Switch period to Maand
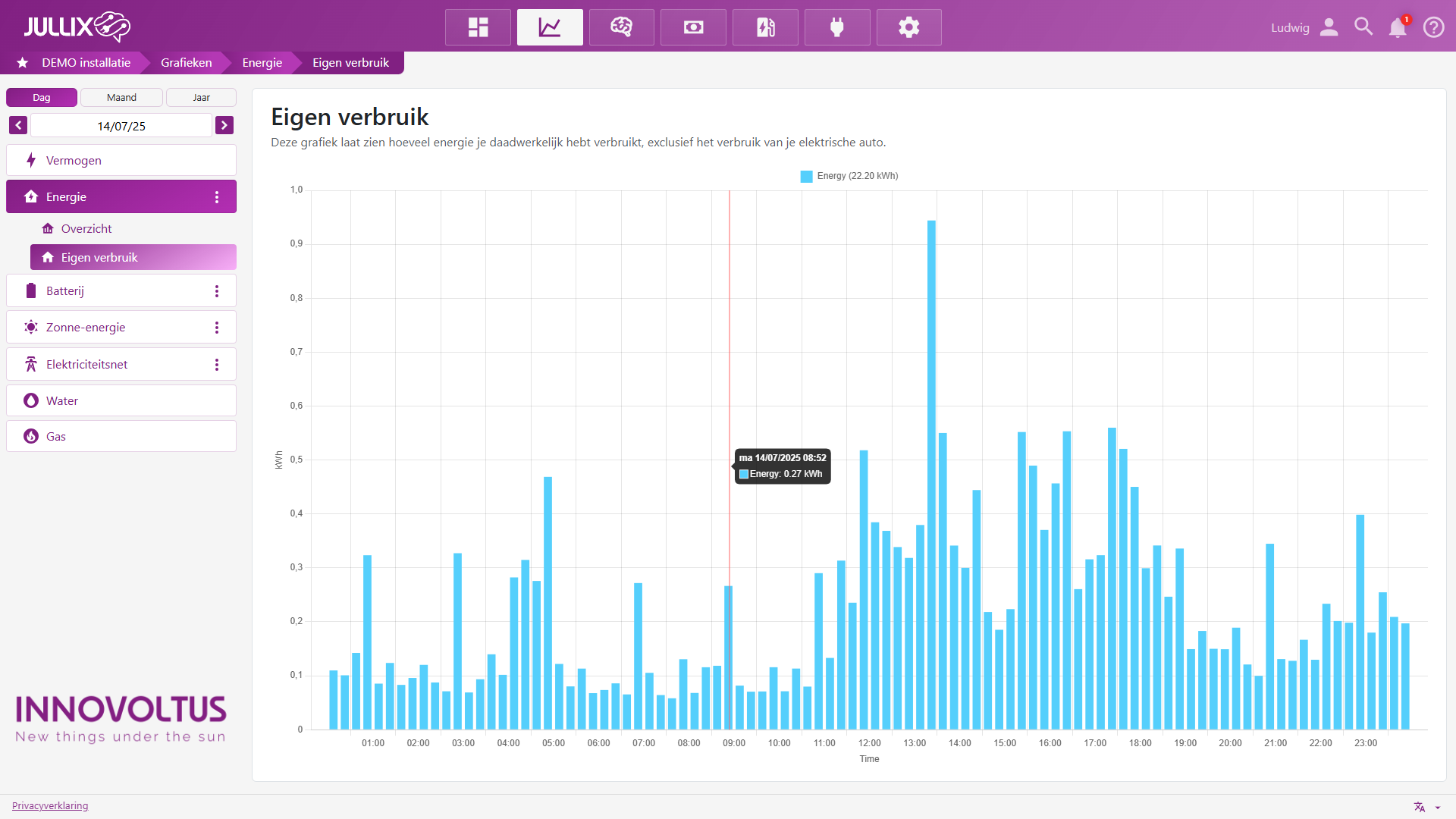Viewport: 1456px width, 819px height. click(121, 97)
